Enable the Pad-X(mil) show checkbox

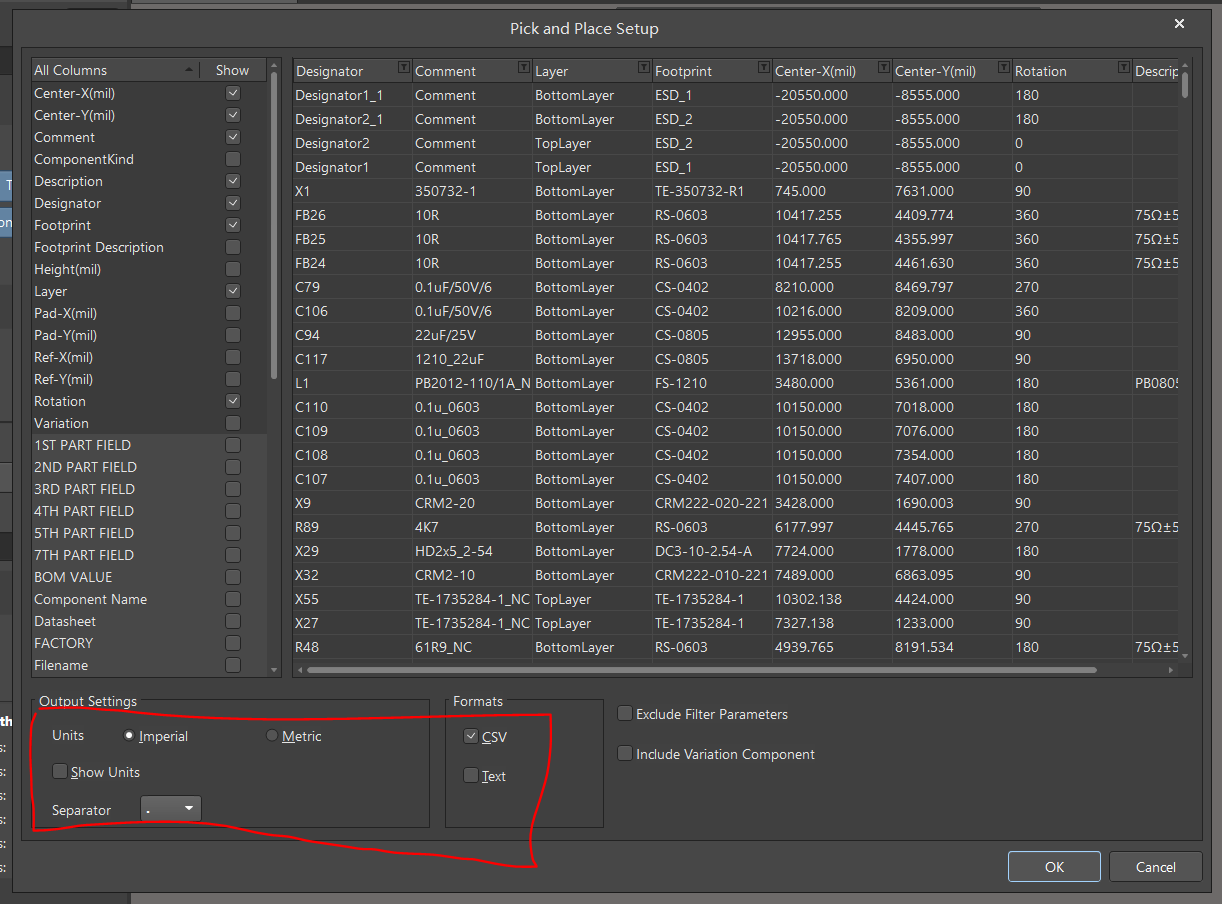(x=233, y=313)
